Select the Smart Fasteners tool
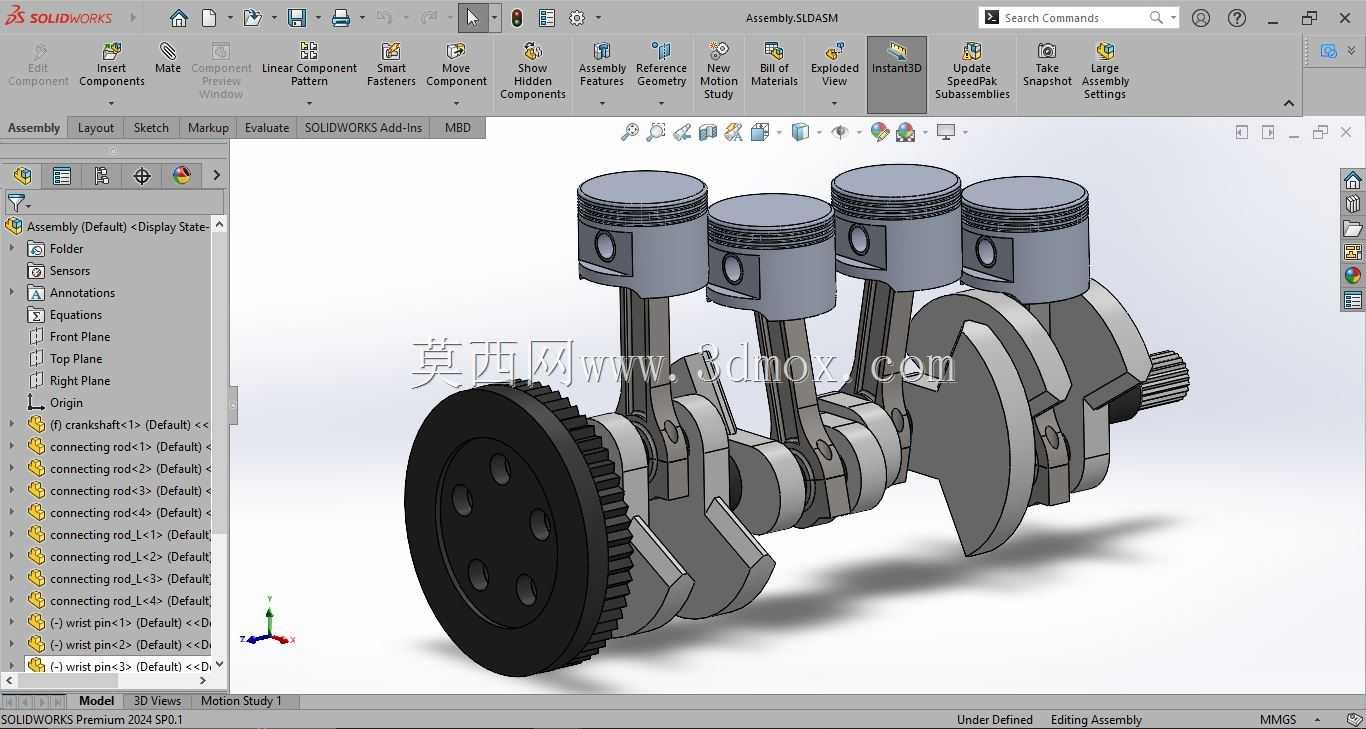1366x729 pixels. click(x=391, y=65)
